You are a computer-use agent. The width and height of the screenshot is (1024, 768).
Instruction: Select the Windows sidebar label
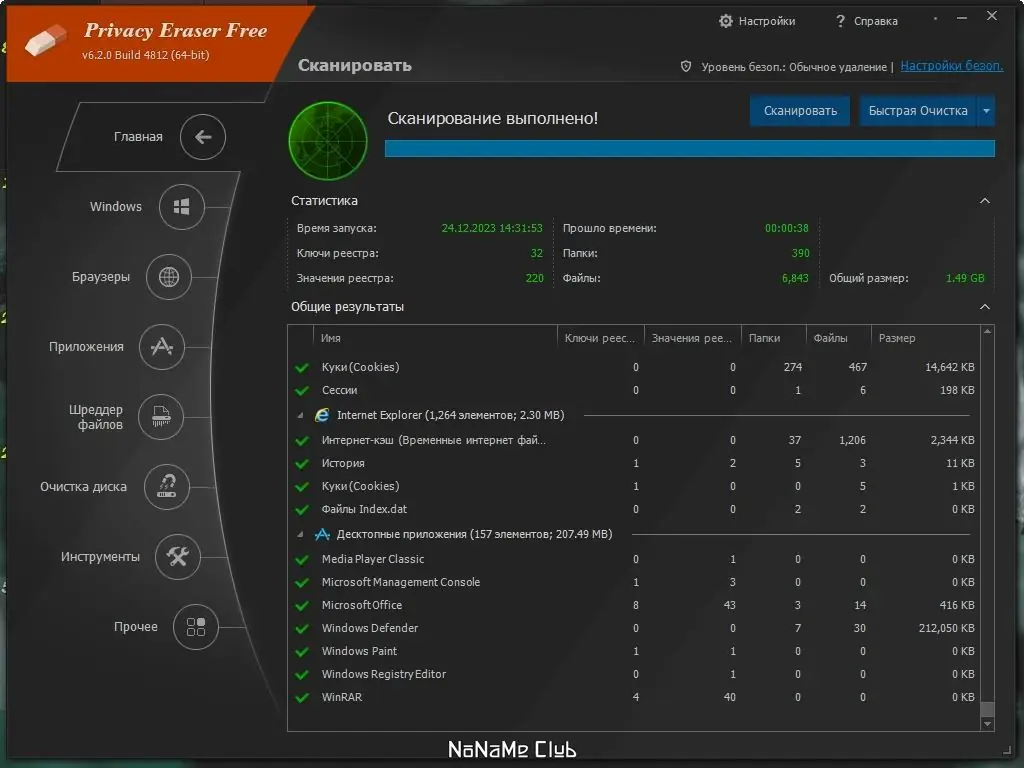[116, 207]
